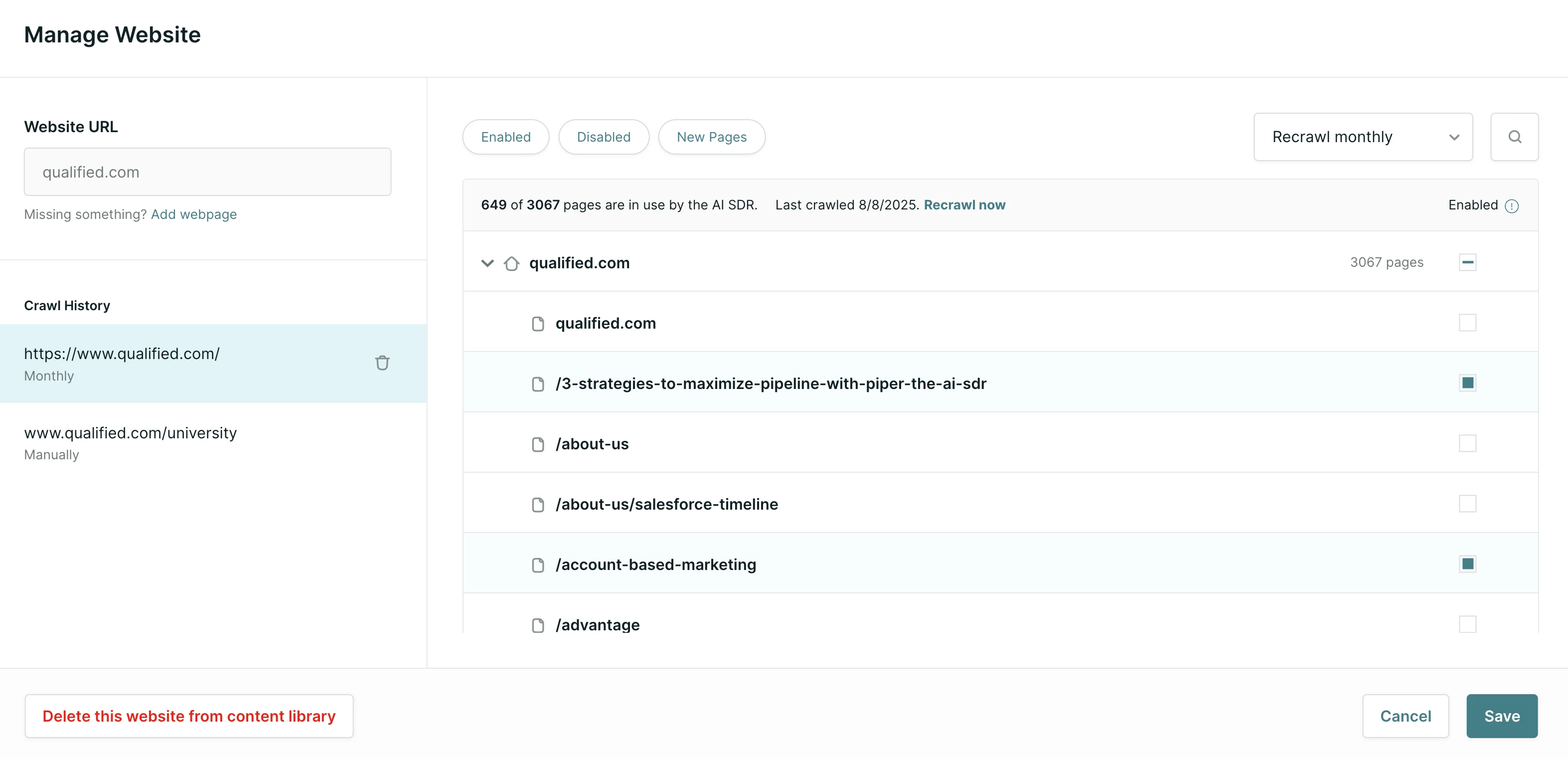
Task: Click the /advantage page name
Action: pos(597,625)
